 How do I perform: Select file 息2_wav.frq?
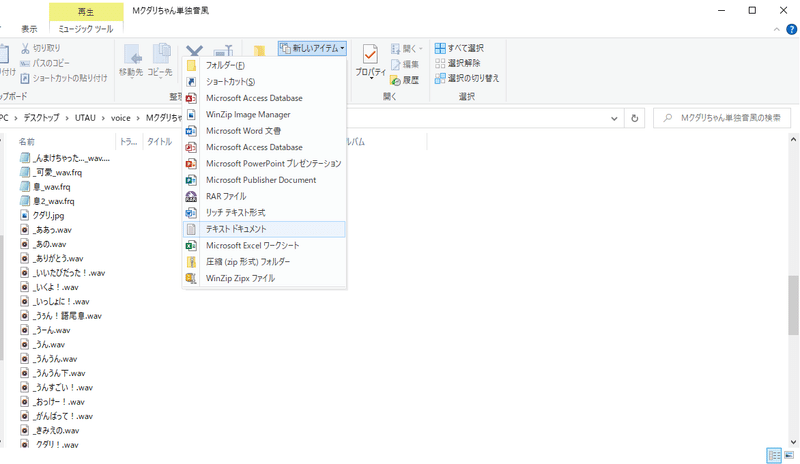point(47,201)
